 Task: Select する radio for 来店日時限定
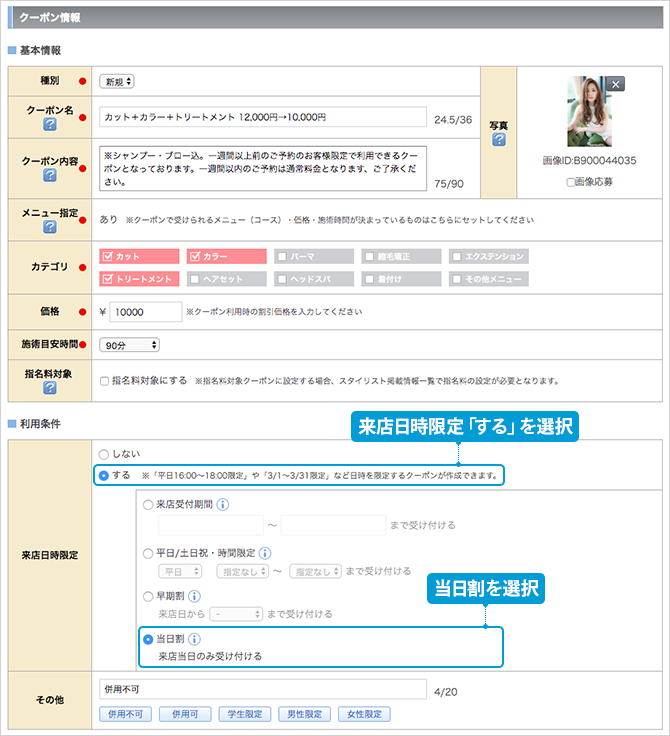pyautogui.click(x=104, y=475)
